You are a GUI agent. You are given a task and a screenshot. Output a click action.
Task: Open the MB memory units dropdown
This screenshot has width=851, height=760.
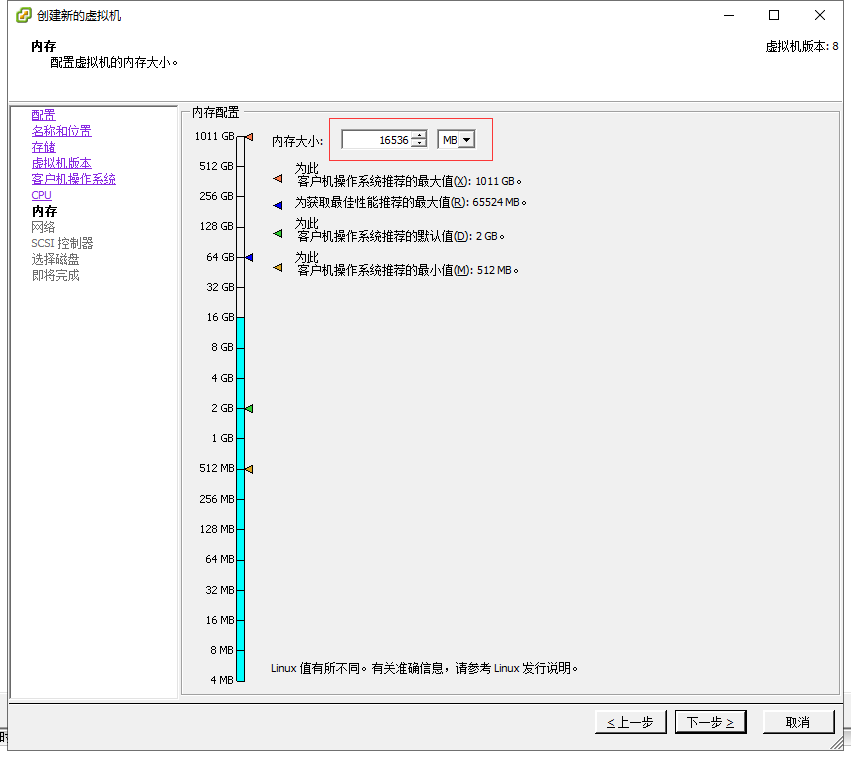[466, 139]
